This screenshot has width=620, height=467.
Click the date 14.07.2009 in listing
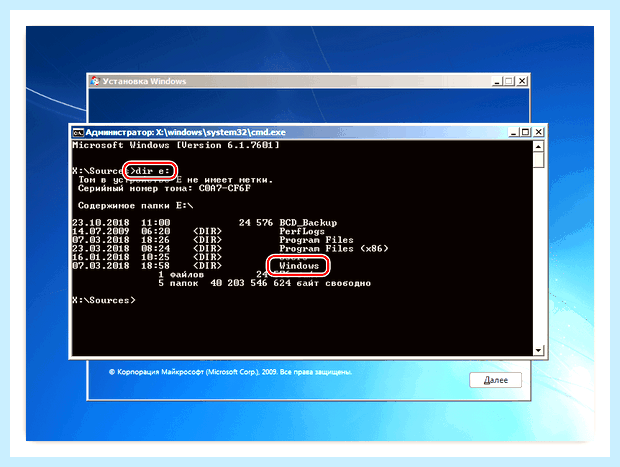pos(101,231)
